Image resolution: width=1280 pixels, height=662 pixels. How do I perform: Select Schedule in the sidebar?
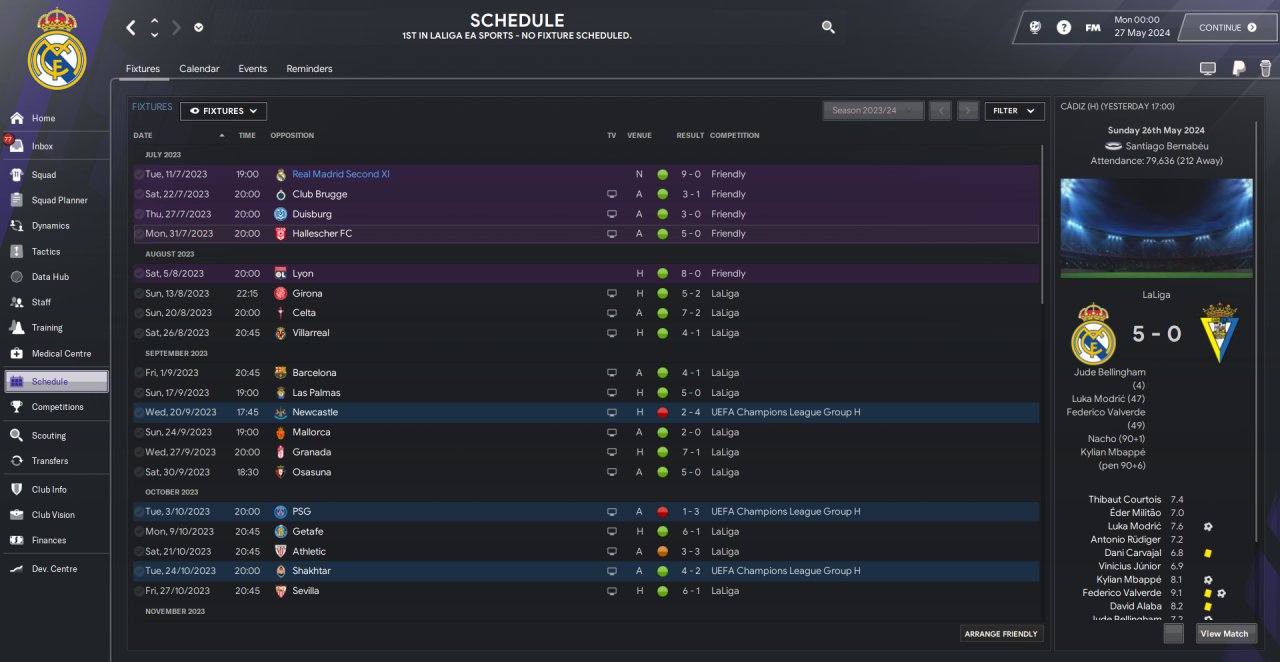click(x=56, y=381)
